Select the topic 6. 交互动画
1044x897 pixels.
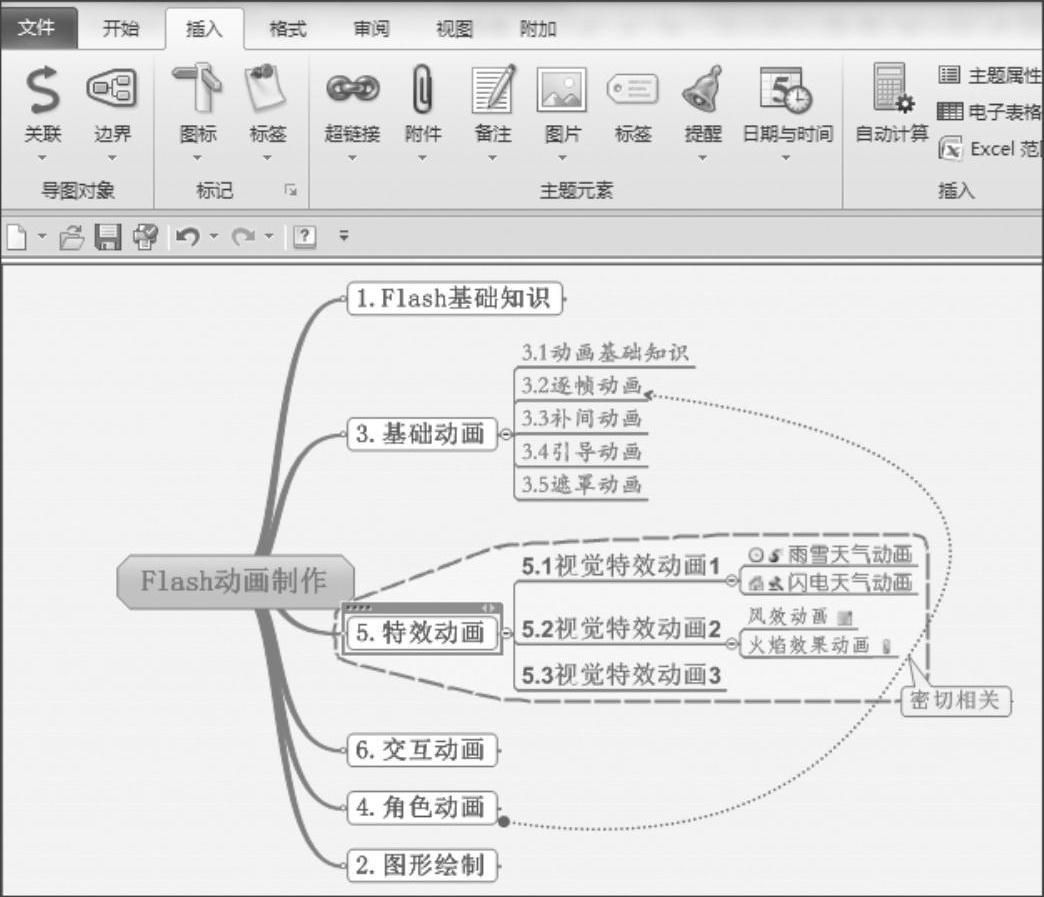pyautogui.click(x=422, y=750)
